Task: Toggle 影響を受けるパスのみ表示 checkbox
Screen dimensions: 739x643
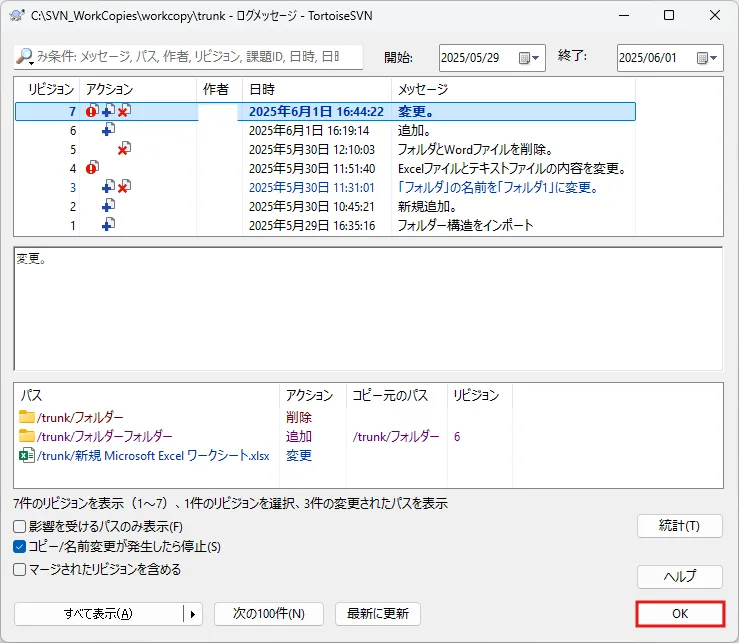Action: (x=19, y=526)
